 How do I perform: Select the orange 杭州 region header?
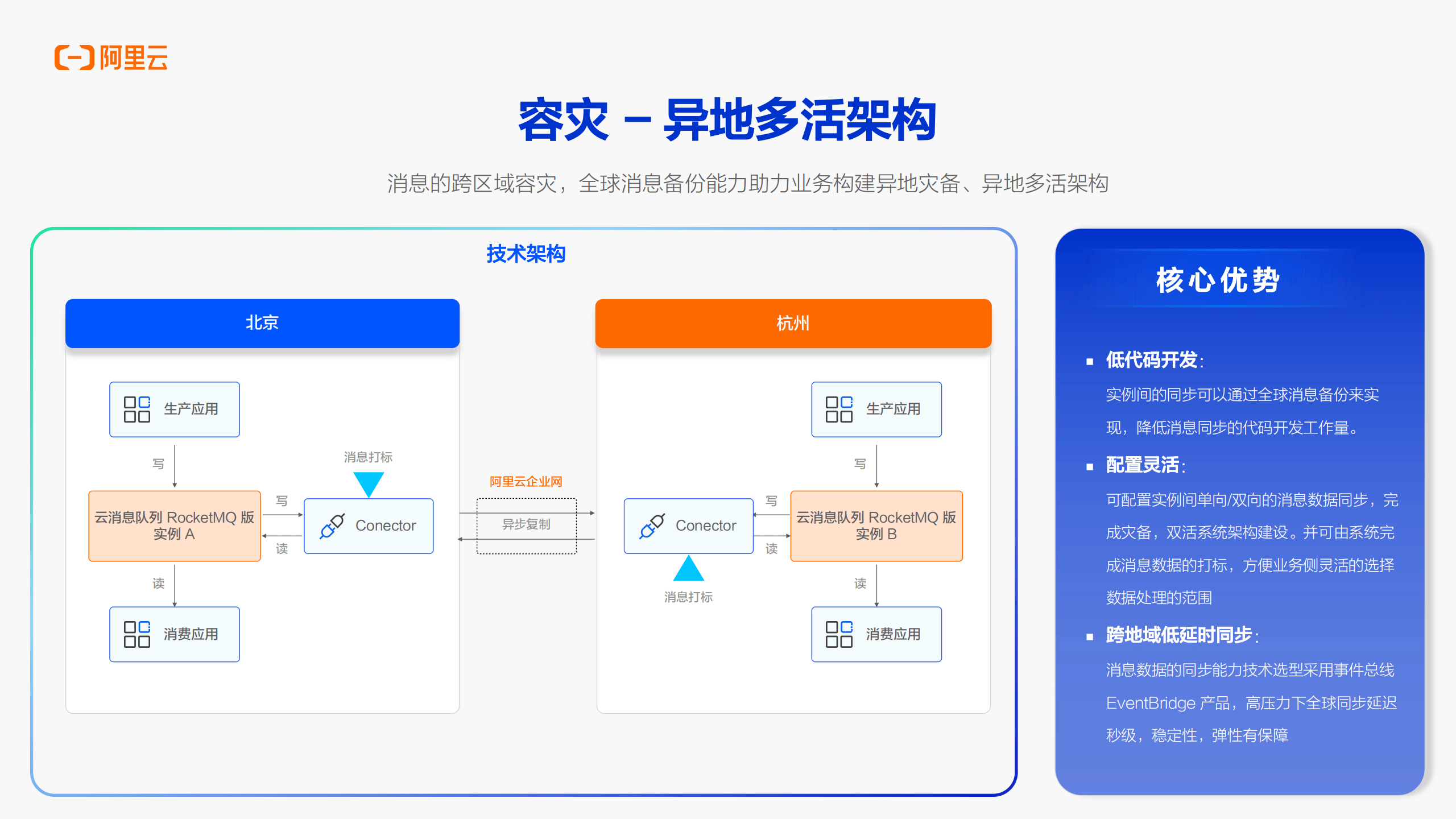(793, 323)
